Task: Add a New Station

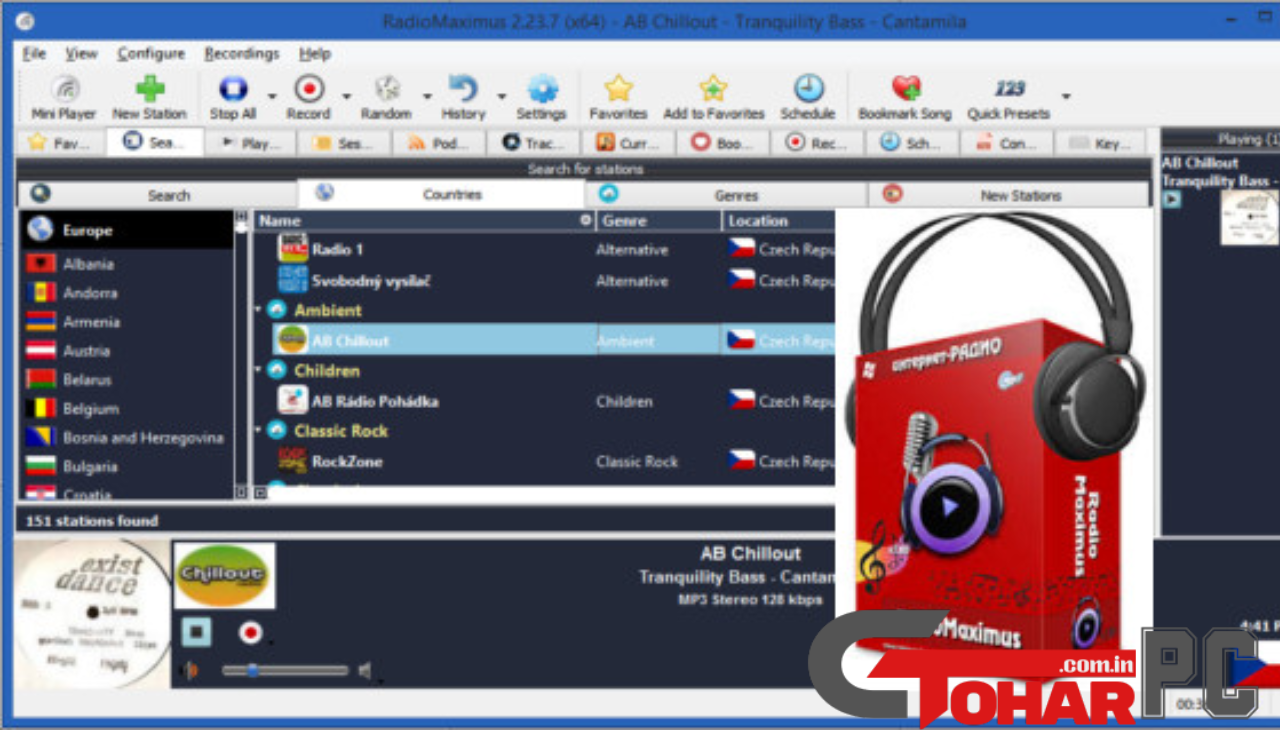Action: (149, 98)
